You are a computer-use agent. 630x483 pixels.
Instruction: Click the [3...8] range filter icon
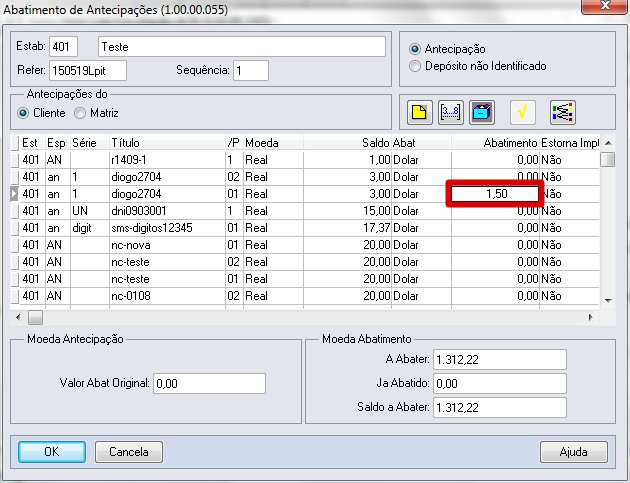(450, 112)
